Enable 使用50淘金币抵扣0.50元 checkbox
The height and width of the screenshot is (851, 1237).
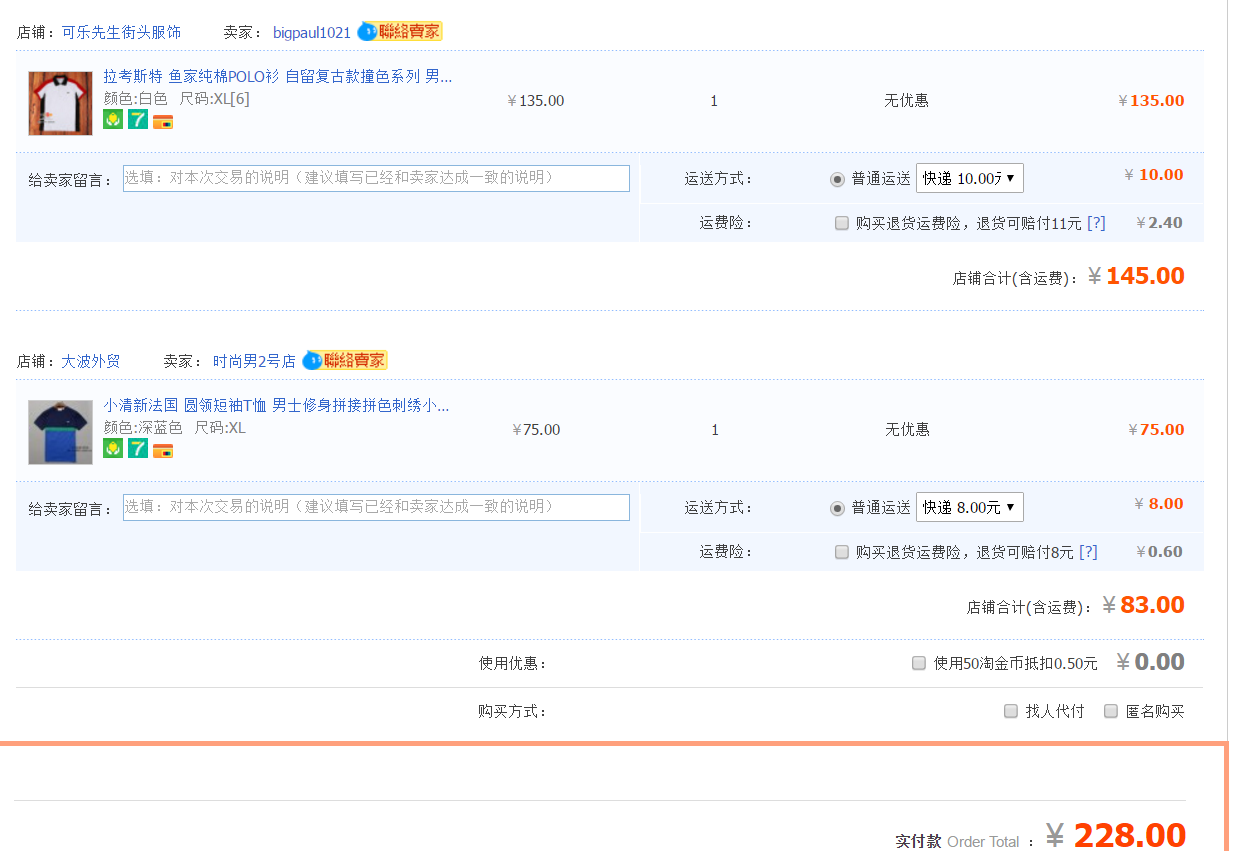pyautogui.click(x=919, y=663)
